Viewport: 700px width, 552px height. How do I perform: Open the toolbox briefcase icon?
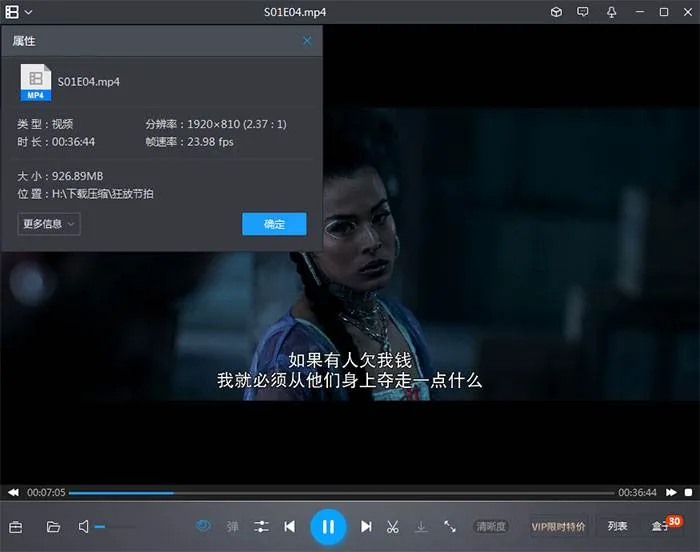[x=16, y=527]
